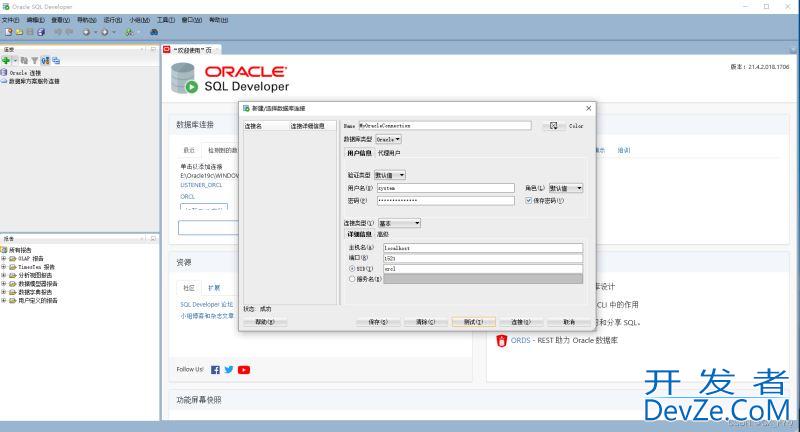
Task: Open the 工具 menu
Action: click(x=166, y=20)
